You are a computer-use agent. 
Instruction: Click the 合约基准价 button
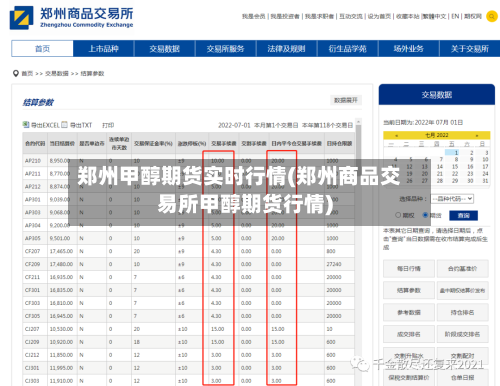(x=463, y=269)
